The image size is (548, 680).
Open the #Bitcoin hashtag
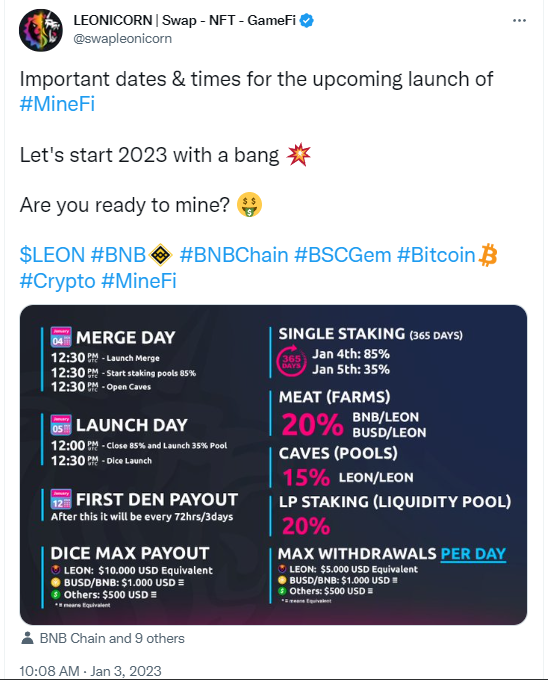point(436,255)
